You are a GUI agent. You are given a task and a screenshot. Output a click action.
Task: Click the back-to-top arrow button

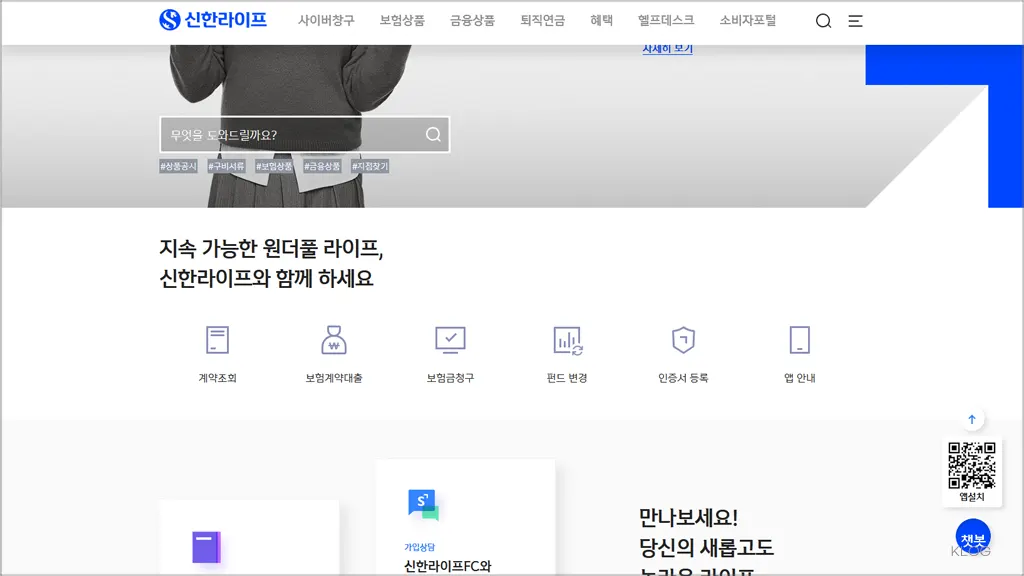click(972, 419)
